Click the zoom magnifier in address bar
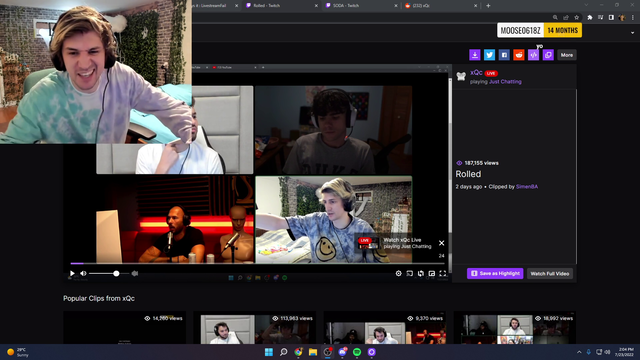The image size is (640, 360). (555, 18)
